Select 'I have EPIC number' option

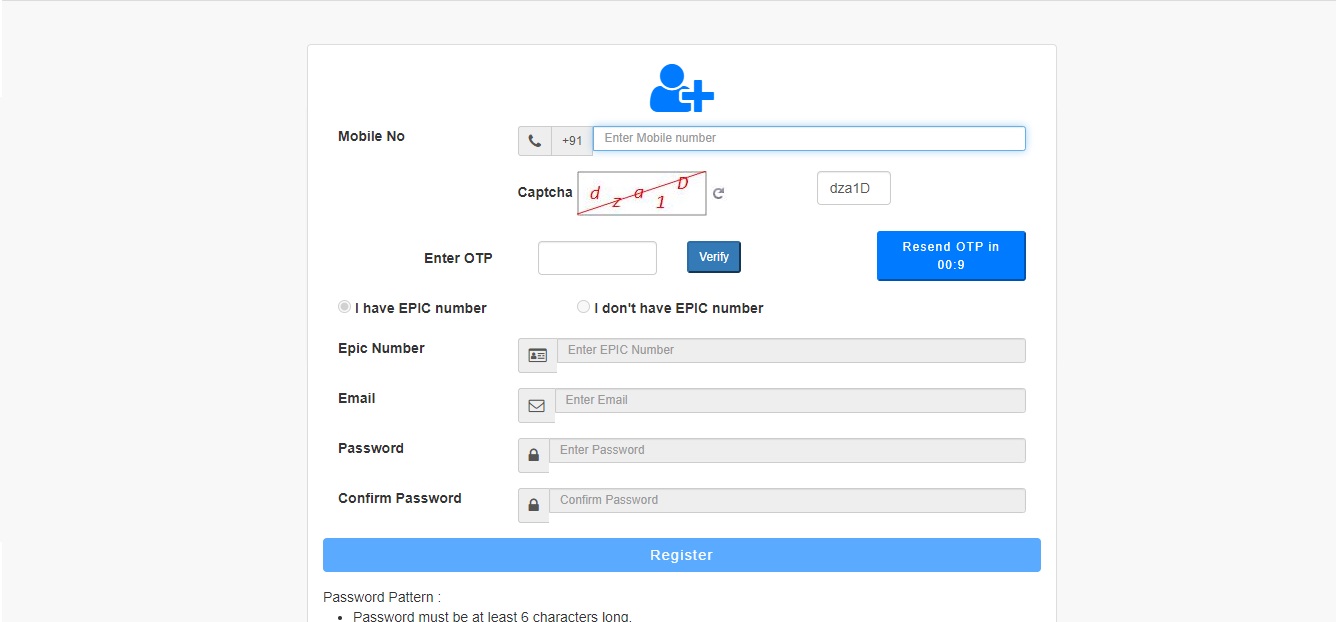pyautogui.click(x=345, y=307)
